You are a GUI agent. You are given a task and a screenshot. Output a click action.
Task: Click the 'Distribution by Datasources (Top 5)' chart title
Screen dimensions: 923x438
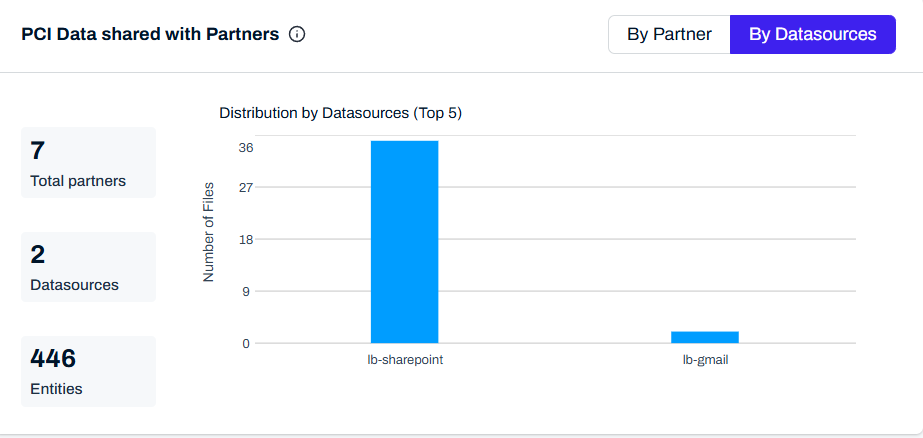(x=340, y=113)
